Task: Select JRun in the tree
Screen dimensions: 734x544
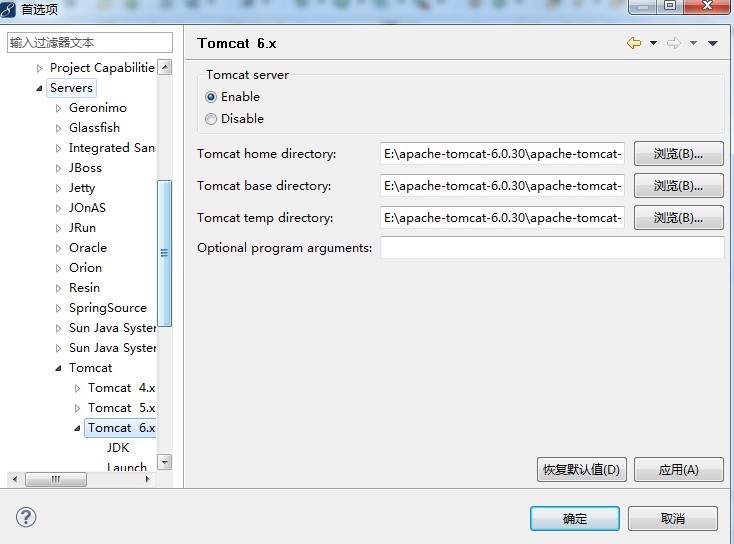Action: [82, 228]
